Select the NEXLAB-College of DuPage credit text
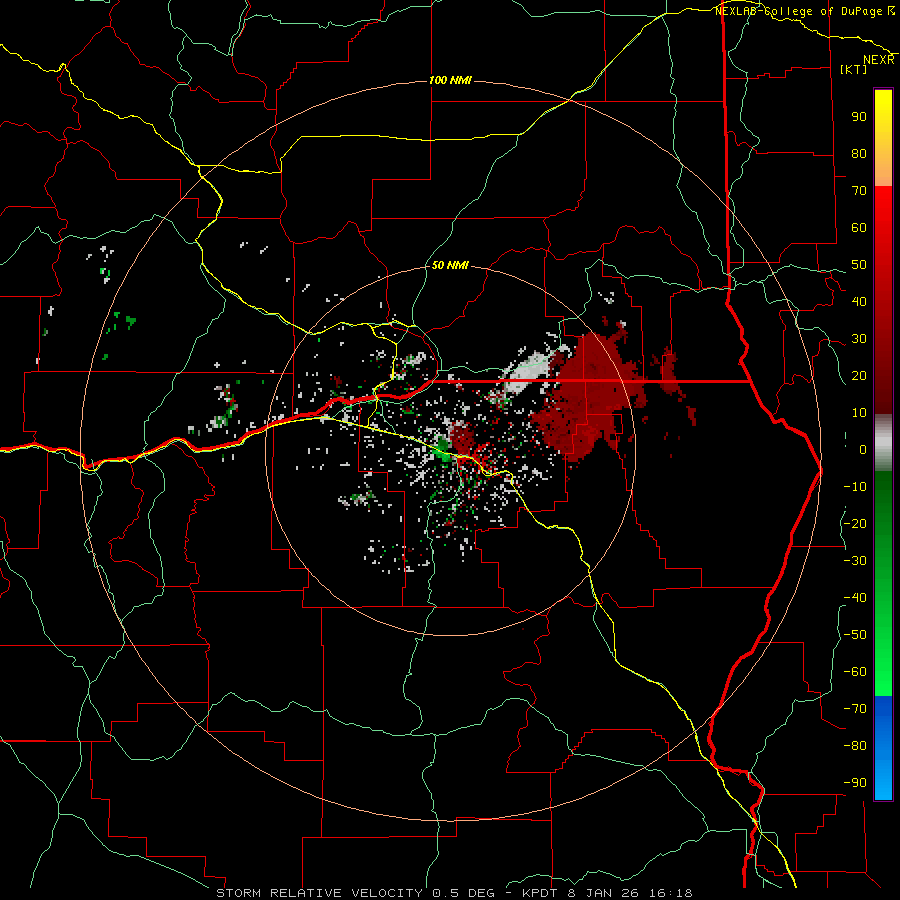Screen dimensions: 900x900 tap(798, 11)
